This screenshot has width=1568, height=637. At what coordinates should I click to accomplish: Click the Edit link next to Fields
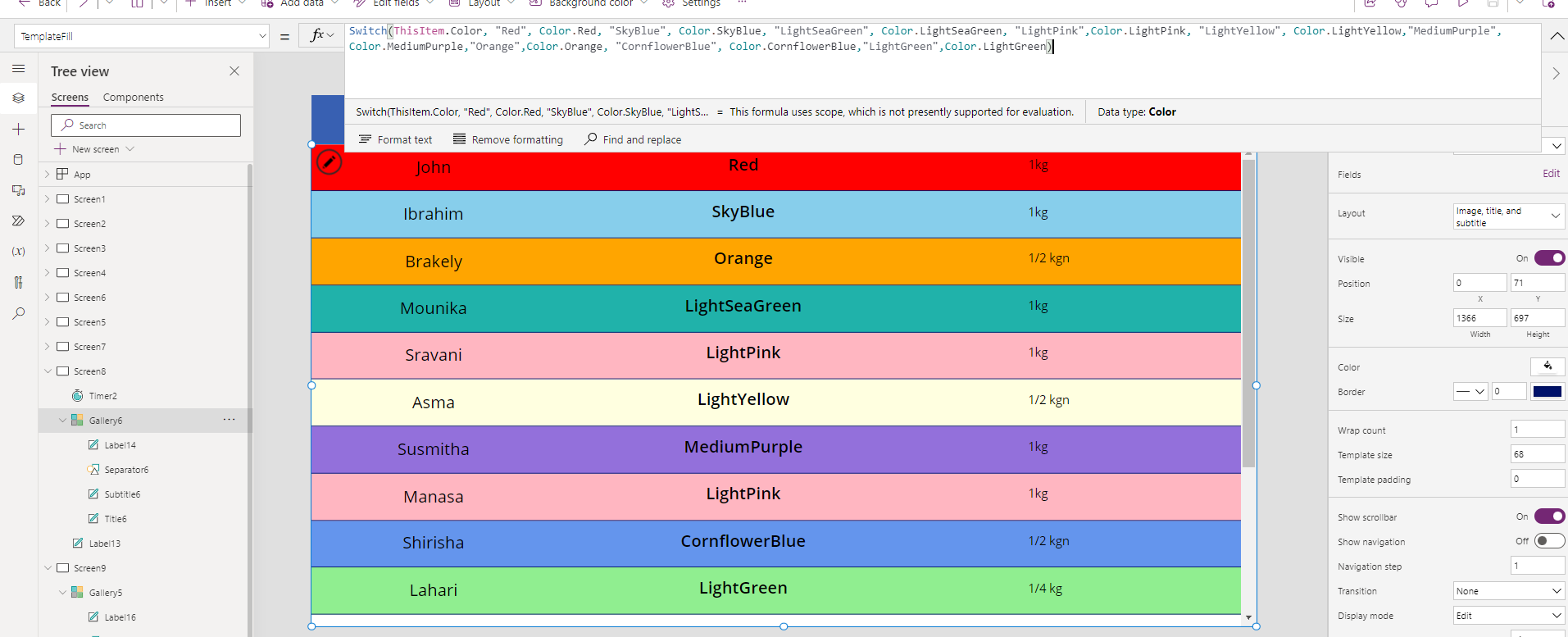1551,174
